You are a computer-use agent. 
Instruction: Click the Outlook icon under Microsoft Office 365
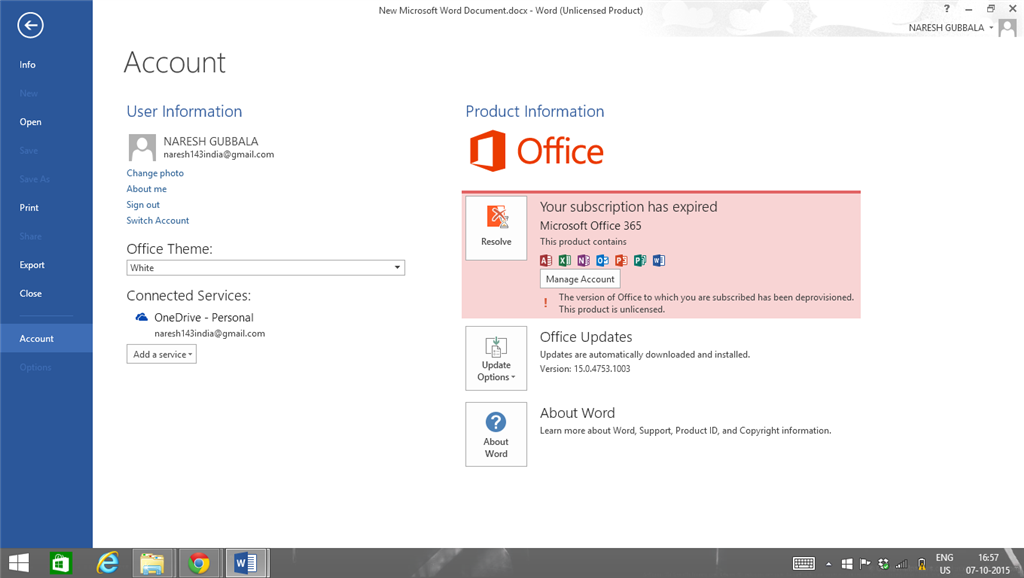click(603, 260)
